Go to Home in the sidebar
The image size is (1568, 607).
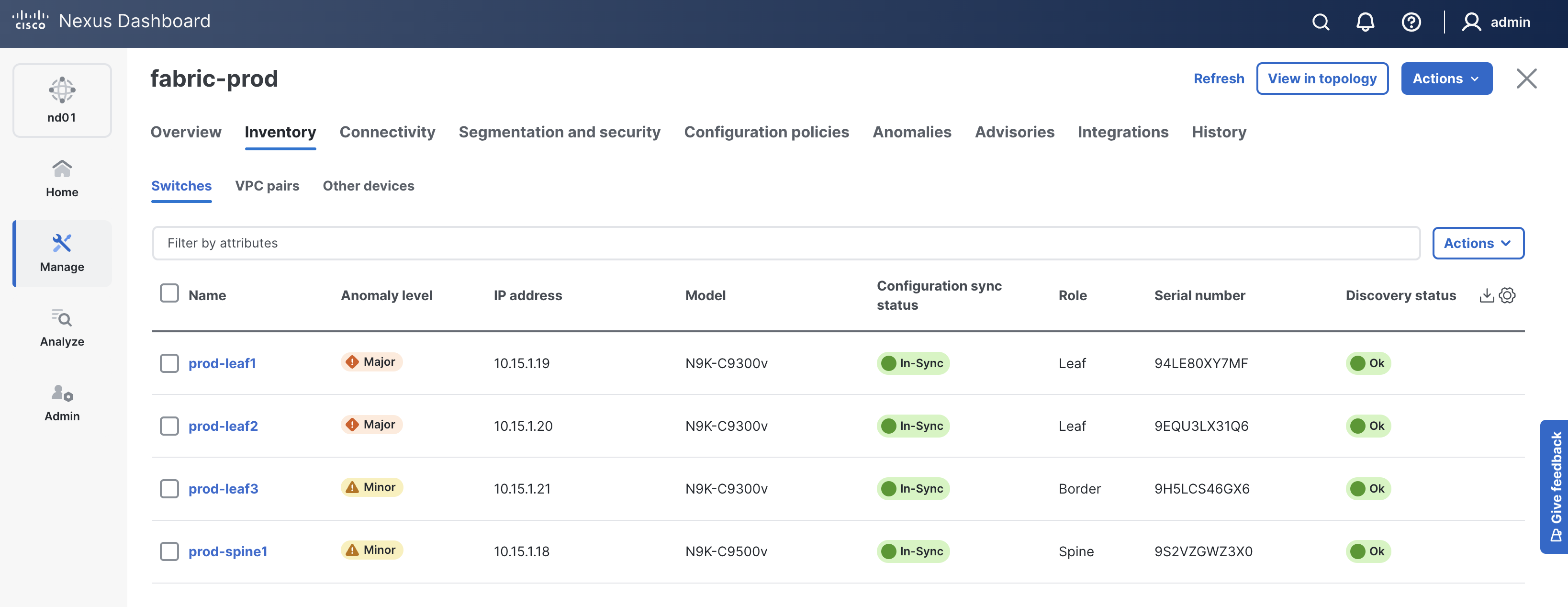pyautogui.click(x=62, y=179)
